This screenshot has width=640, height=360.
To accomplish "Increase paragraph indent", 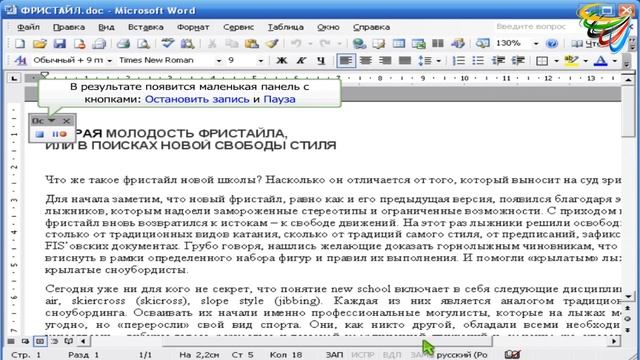I will coord(518,61).
